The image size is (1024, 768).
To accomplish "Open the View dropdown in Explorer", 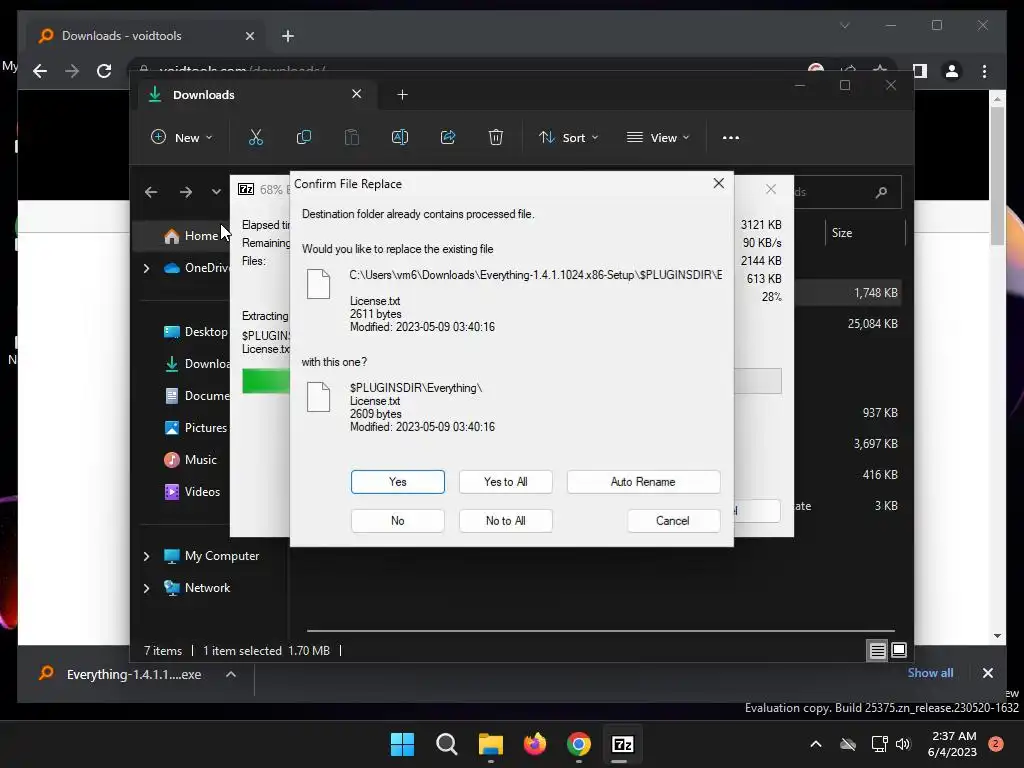I will click(658, 137).
